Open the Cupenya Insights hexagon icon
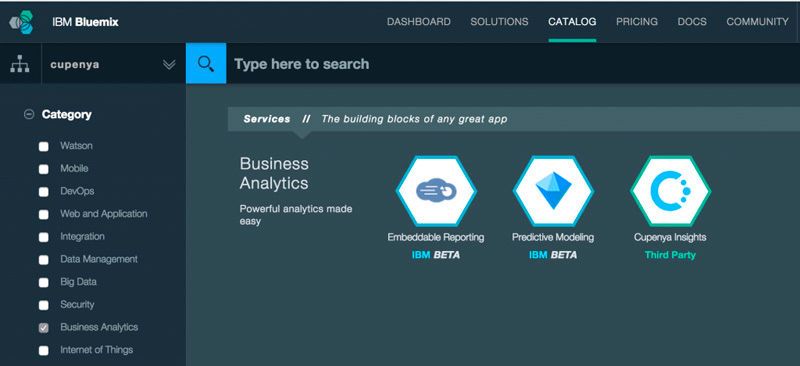800x366 pixels. pyautogui.click(x=670, y=191)
